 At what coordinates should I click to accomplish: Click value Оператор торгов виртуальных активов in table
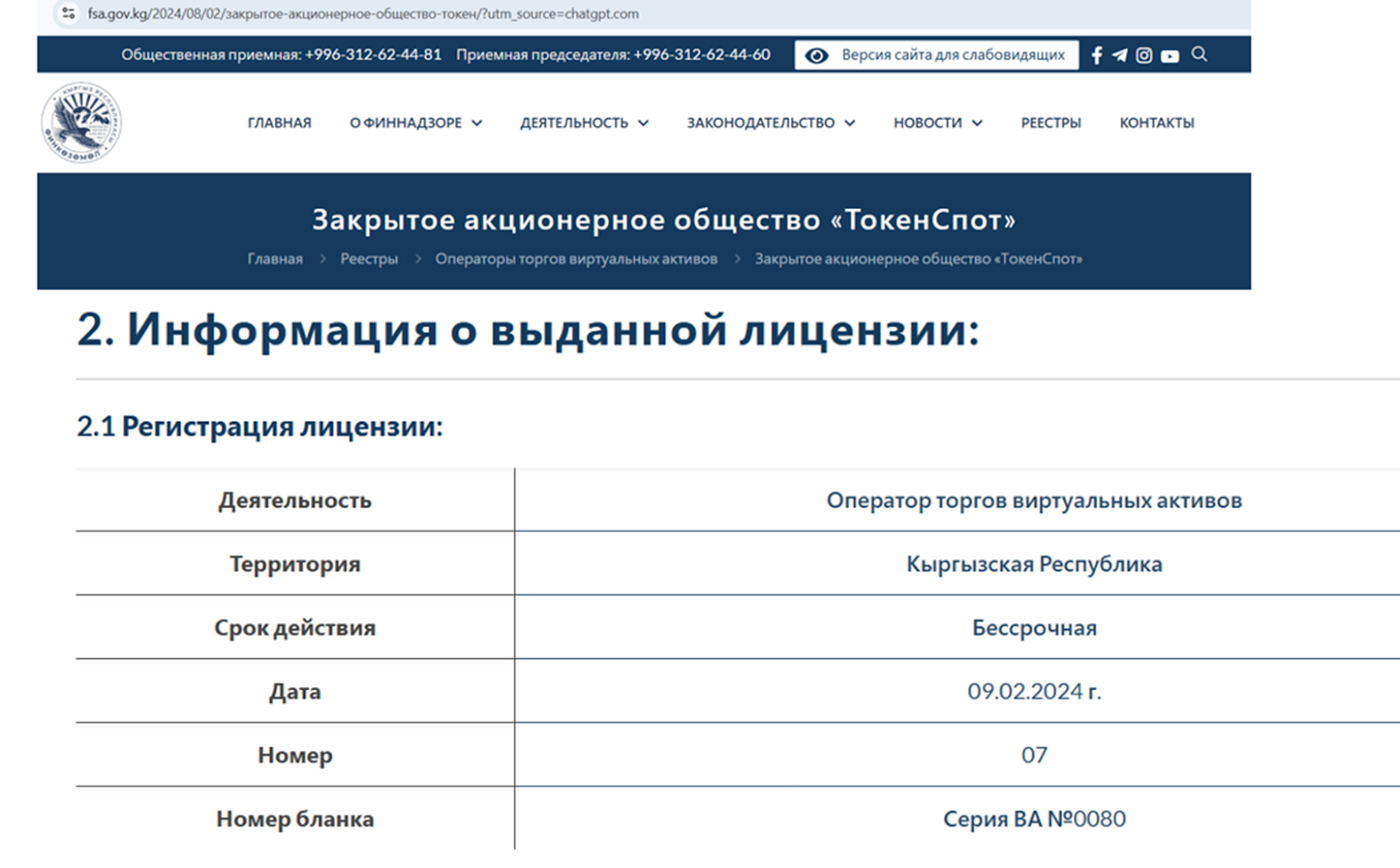[x=1034, y=500]
